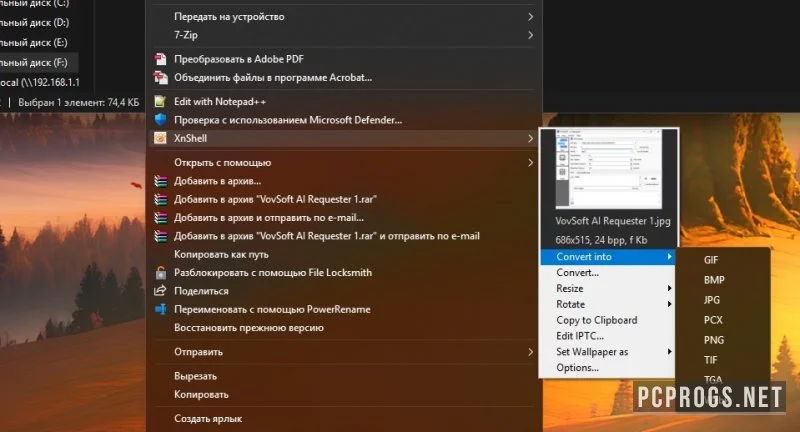The image size is (800, 432).
Task: Expand the Convert into submenu arrow
Action: [669, 257]
